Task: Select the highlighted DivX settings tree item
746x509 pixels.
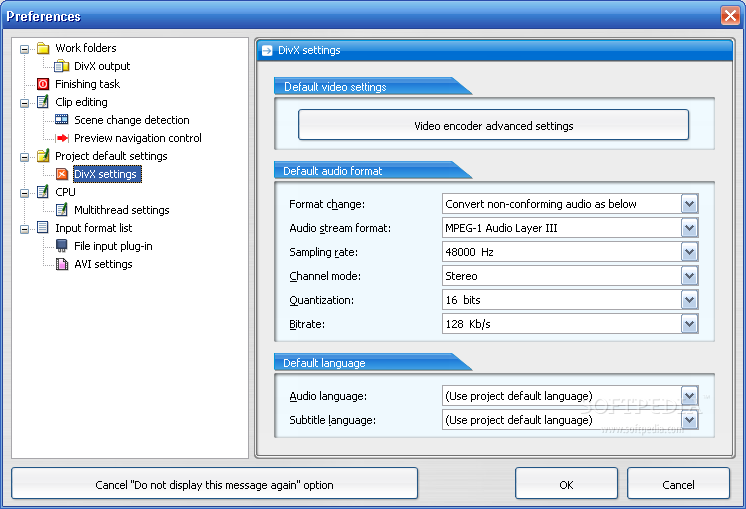Action: tap(107, 174)
